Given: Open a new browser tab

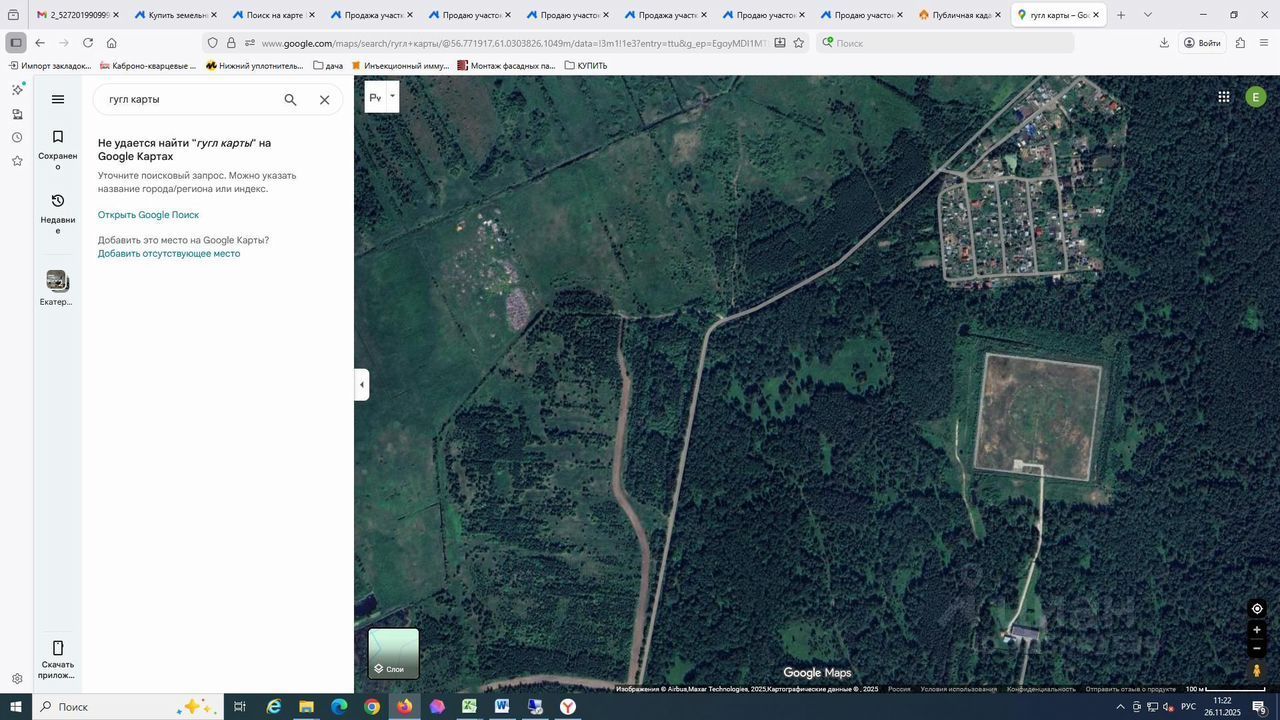Looking at the screenshot, I should 1121,15.
